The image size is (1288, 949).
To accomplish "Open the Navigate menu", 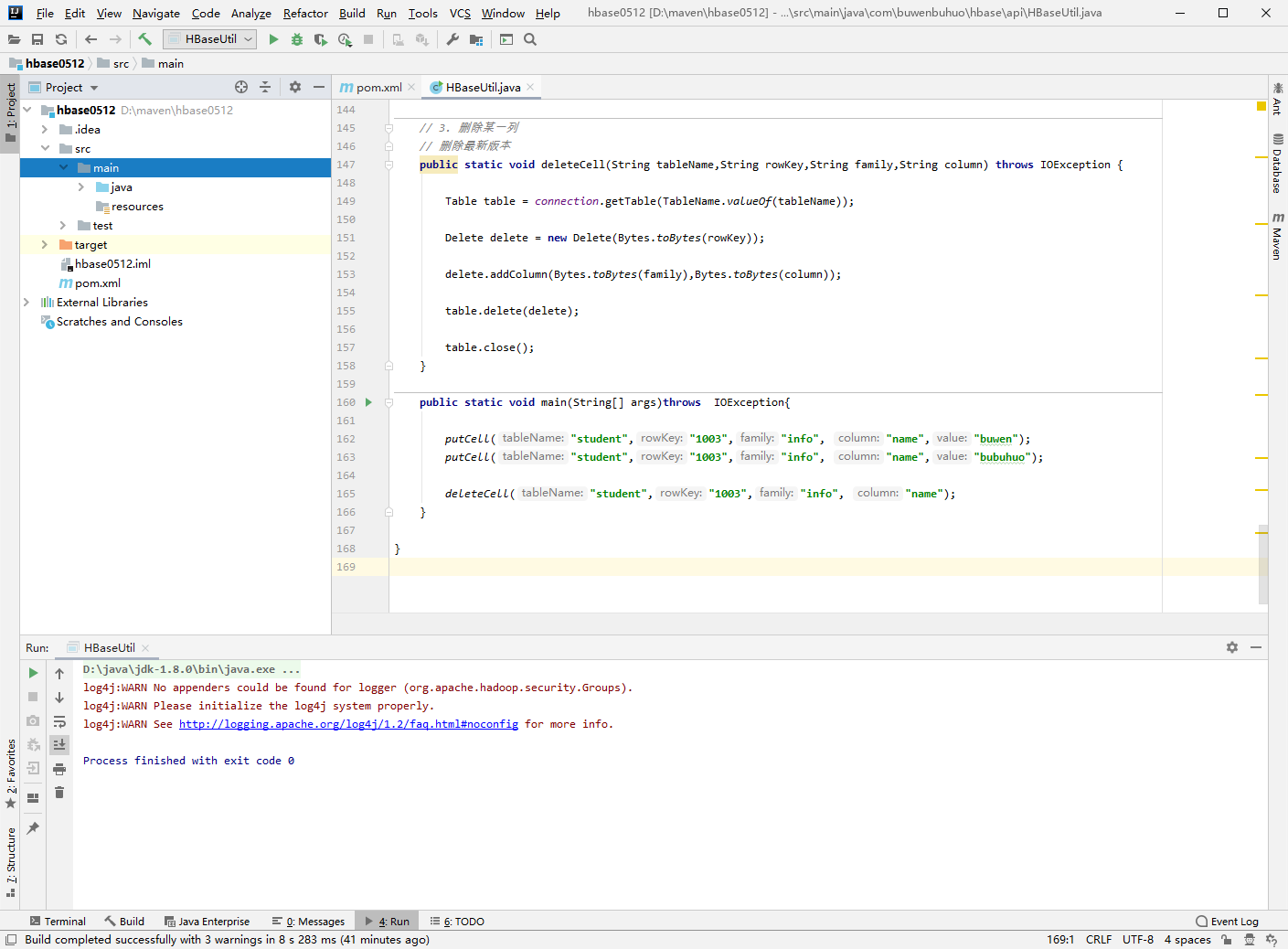I will 156,14.
